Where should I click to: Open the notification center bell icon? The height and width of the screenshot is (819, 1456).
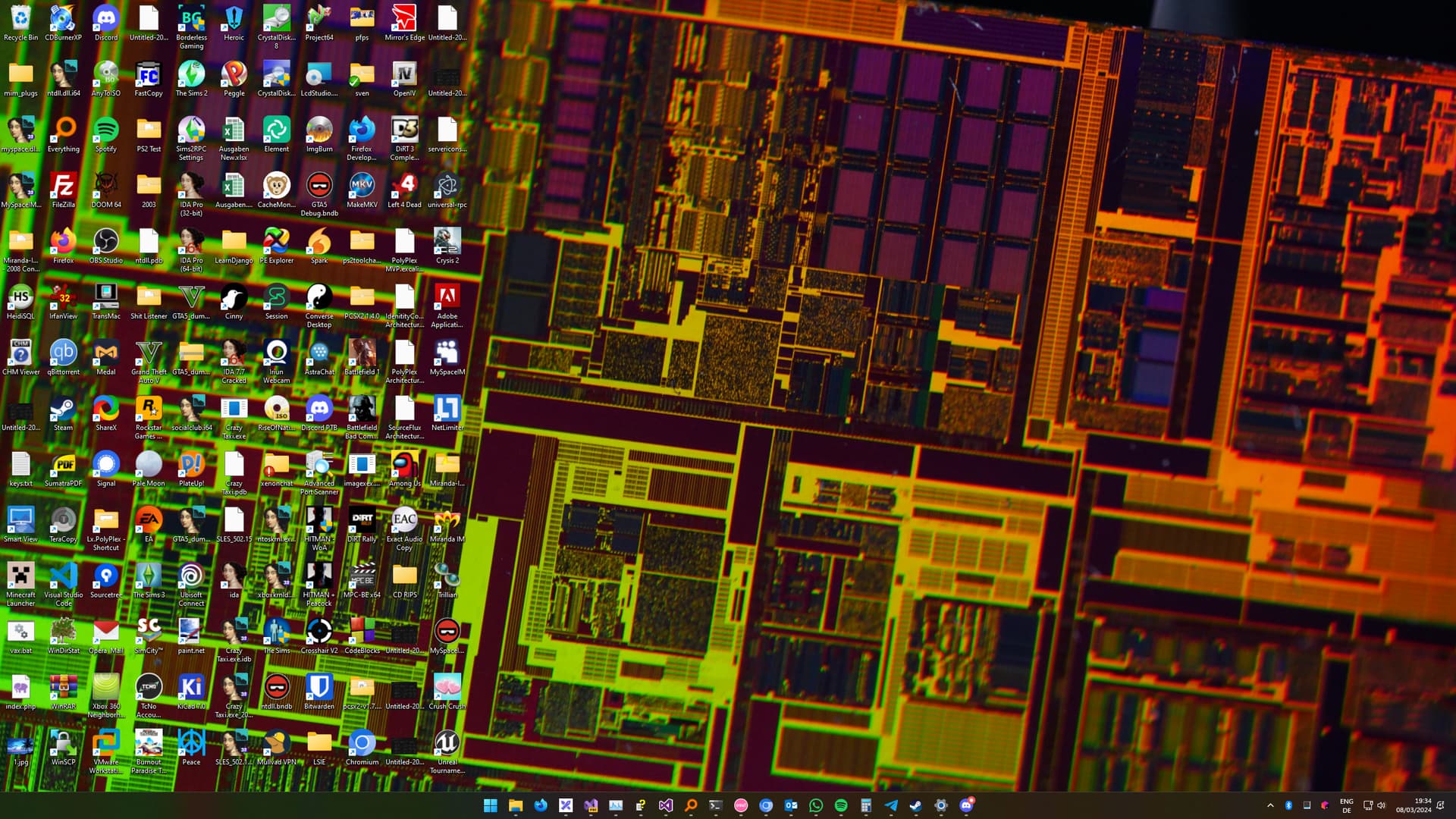click(1441, 805)
